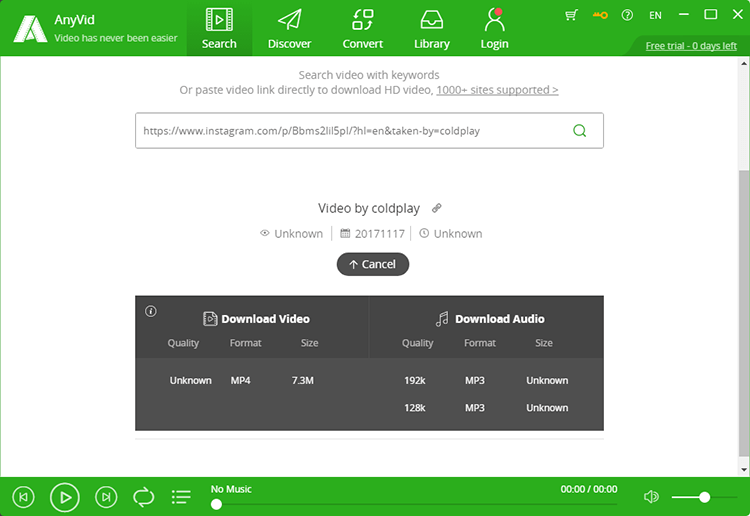This screenshot has height=516, width=750.
Task: Select the 128k MP3 audio option
Action: point(486,407)
